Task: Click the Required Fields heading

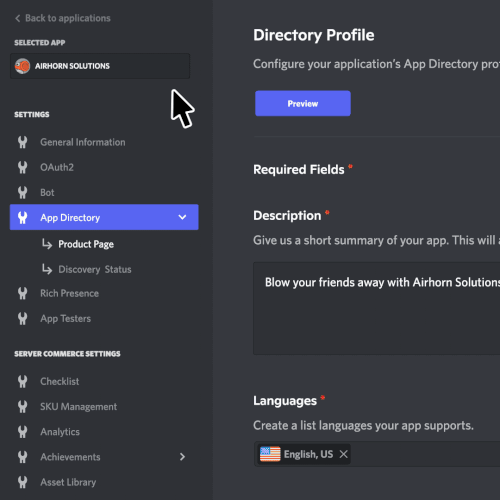Action: point(299,170)
